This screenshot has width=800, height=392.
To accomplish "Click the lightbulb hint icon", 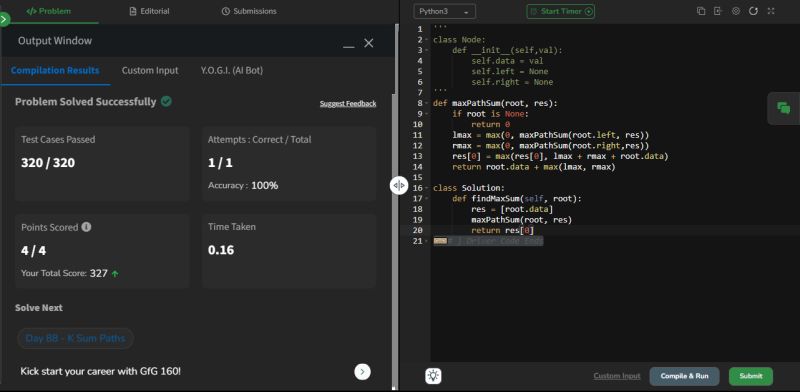I will tap(433, 376).
